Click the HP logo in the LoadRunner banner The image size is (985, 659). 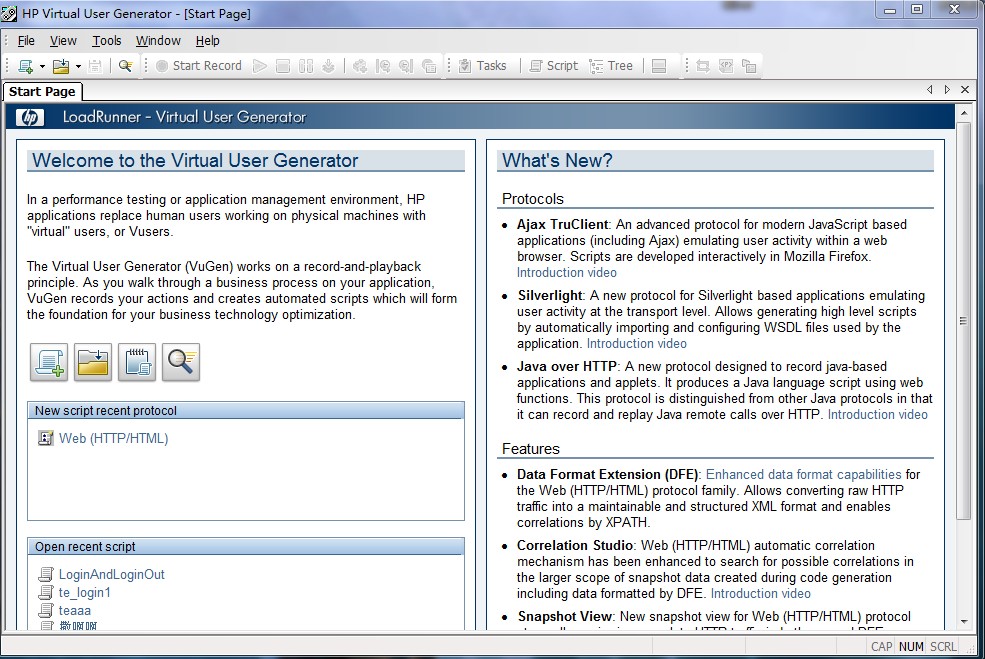click(x=30, y=117)
